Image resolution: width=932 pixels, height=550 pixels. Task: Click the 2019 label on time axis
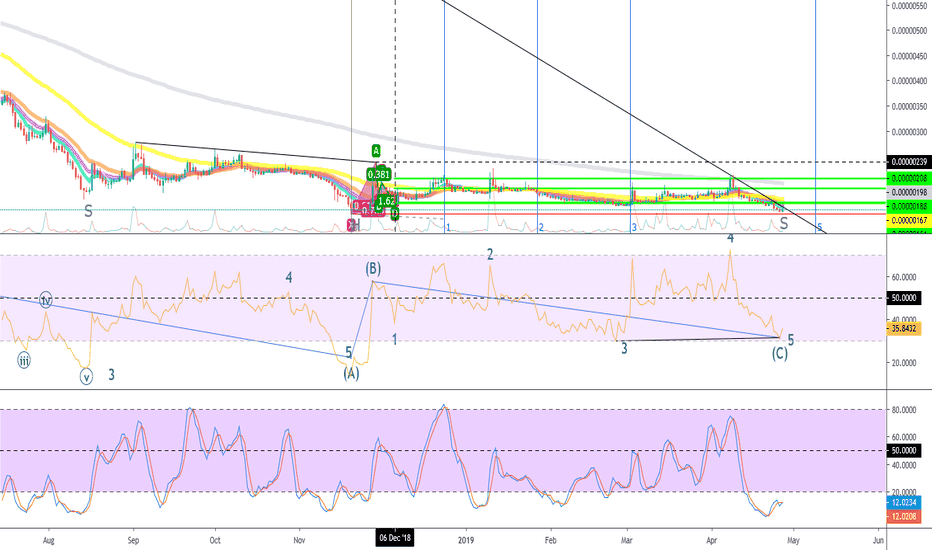tap(467, 540)
